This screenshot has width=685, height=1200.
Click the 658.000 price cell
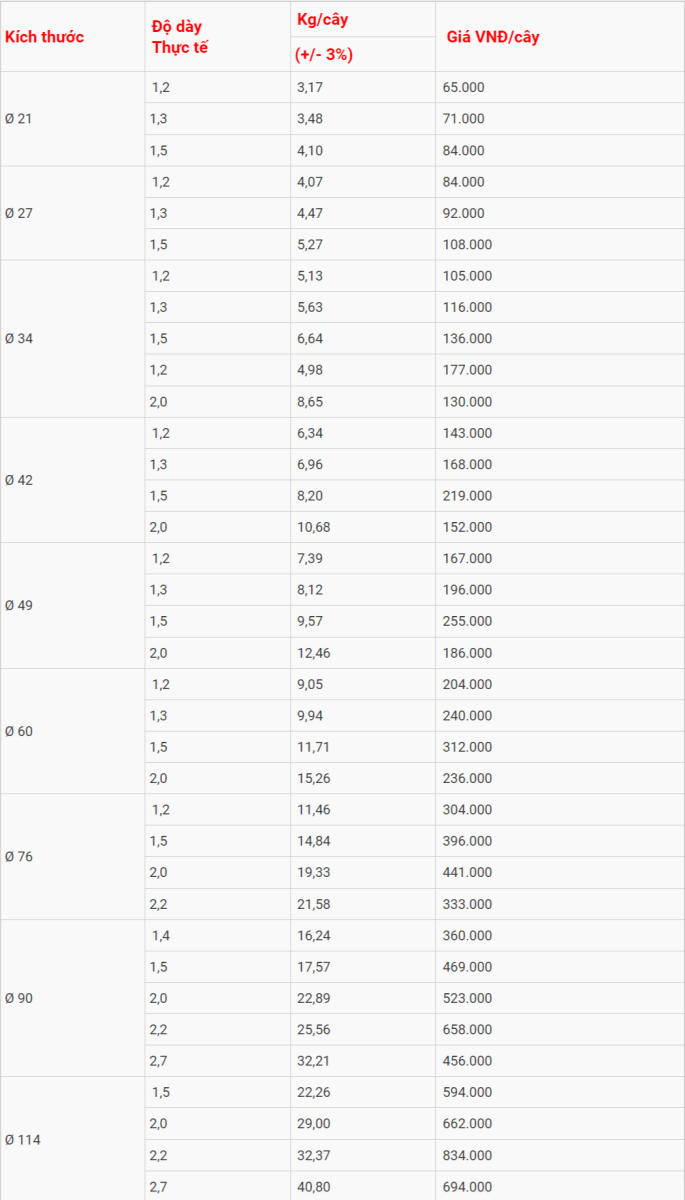(560, 1029)
